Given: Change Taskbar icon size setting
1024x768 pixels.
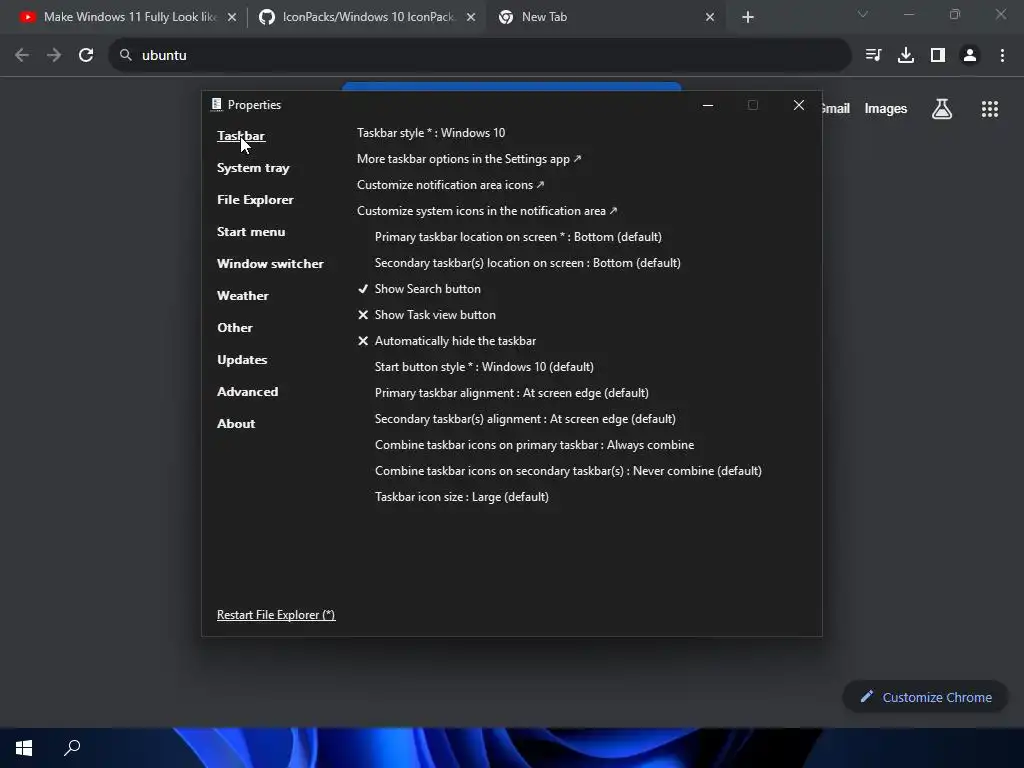Looking at the screenshot, I should point(462,497).
